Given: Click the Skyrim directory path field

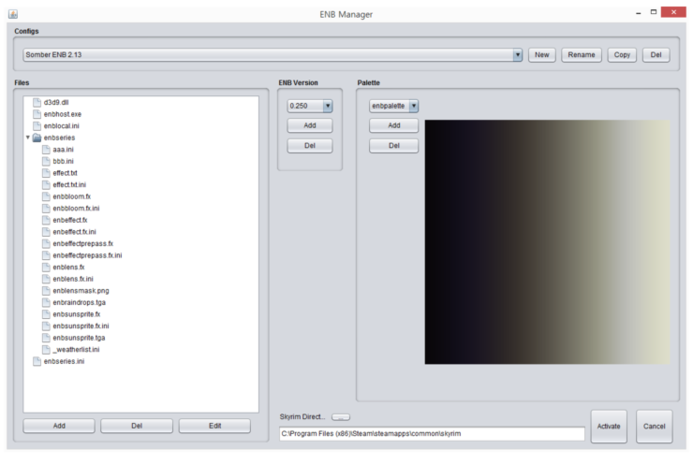Looking at the screenshot, I should pyautogui.click(x=432, y=434).
